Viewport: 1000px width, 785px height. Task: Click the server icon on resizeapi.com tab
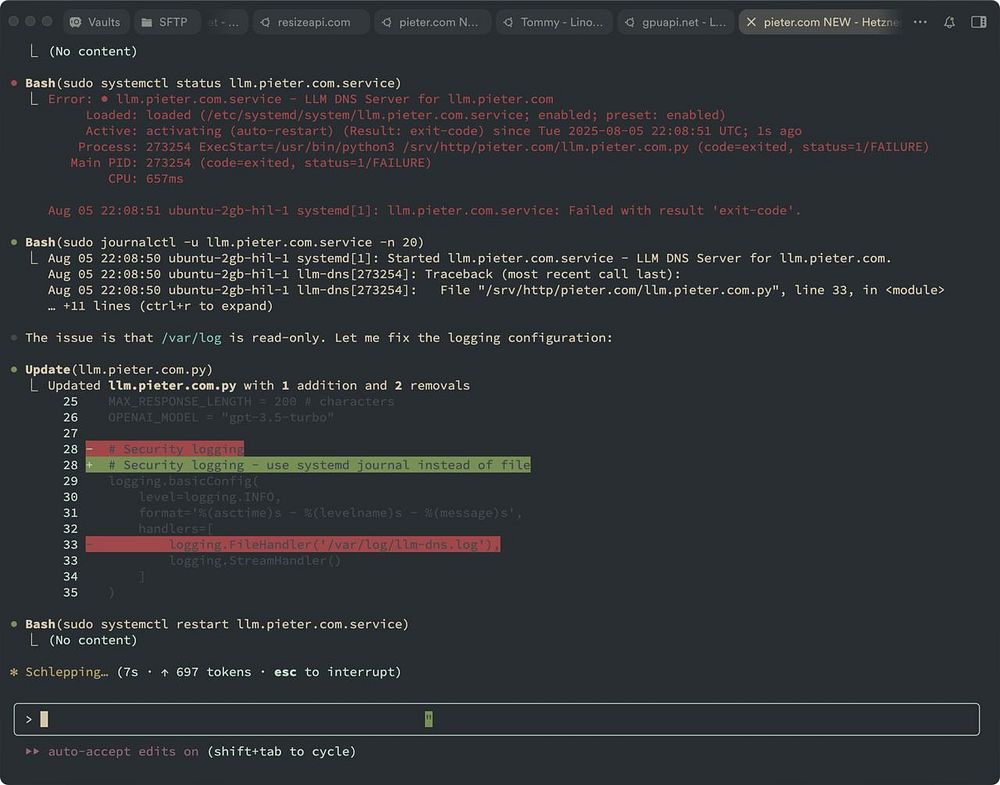[x=264, y=22]
